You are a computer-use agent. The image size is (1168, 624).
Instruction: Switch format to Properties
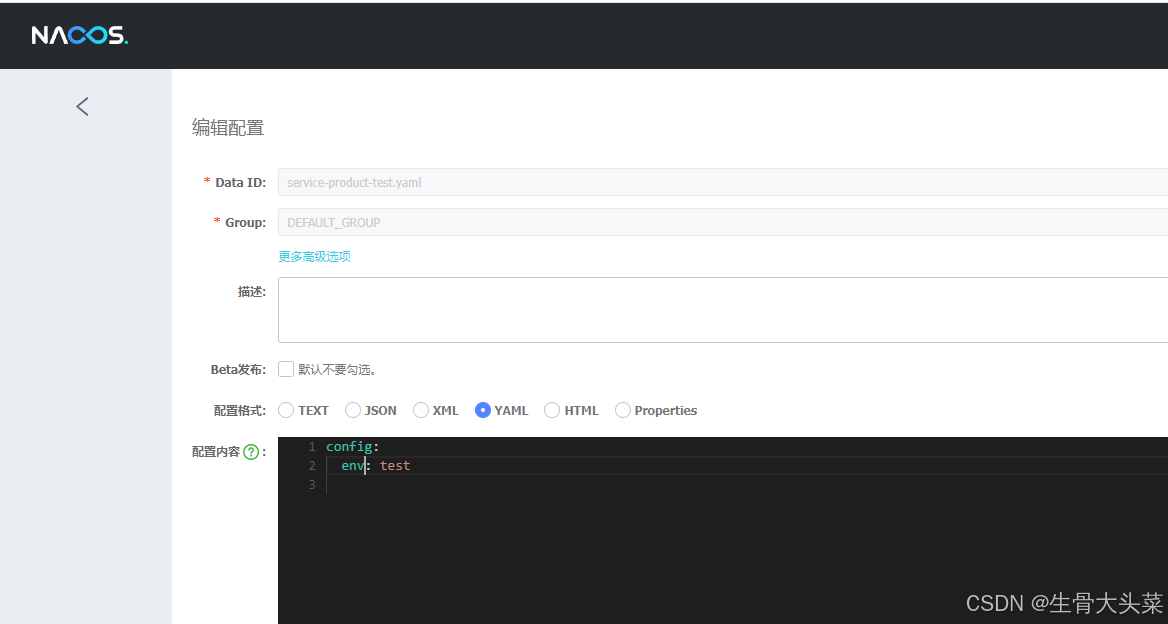coord(622,410)
